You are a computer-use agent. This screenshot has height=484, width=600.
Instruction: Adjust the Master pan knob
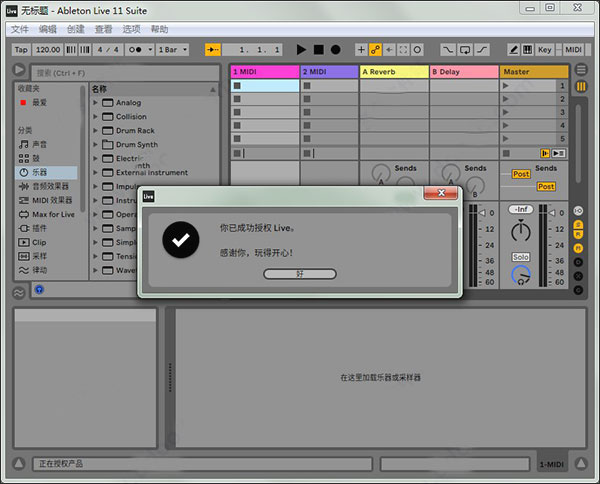(x=521, y=231)
